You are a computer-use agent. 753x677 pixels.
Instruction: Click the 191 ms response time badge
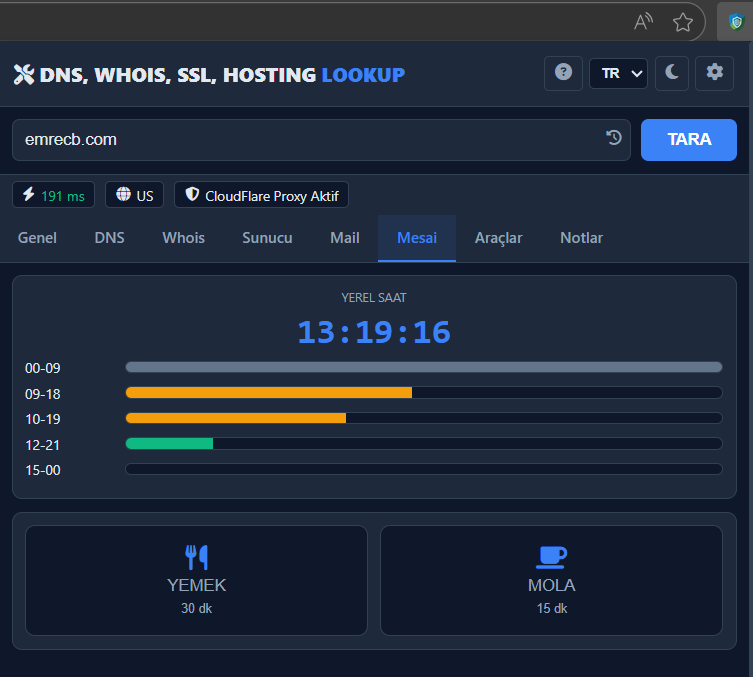(x=53, y=195)
